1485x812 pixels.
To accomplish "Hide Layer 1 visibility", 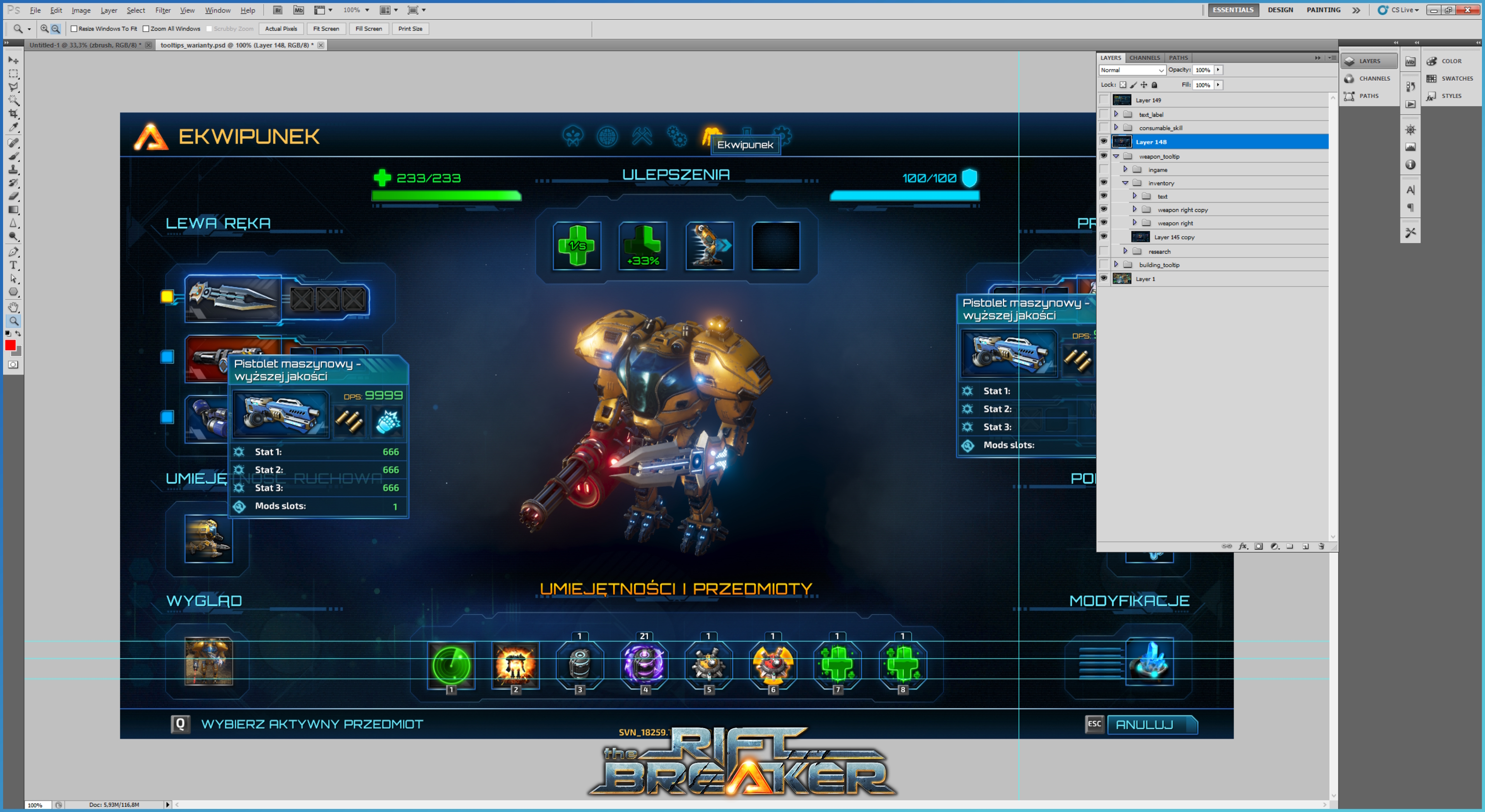I will (x=1104, y=278).
